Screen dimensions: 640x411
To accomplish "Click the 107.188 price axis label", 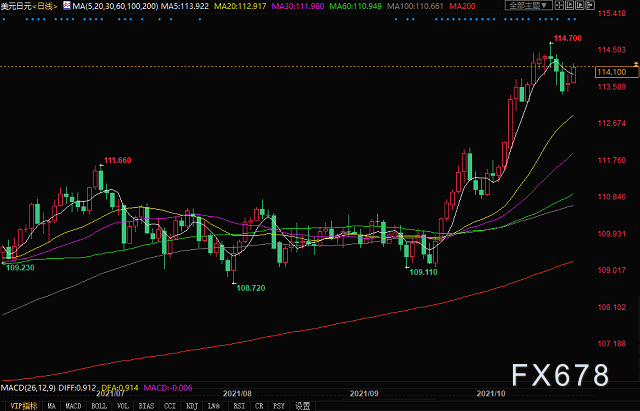I will 611,344.
